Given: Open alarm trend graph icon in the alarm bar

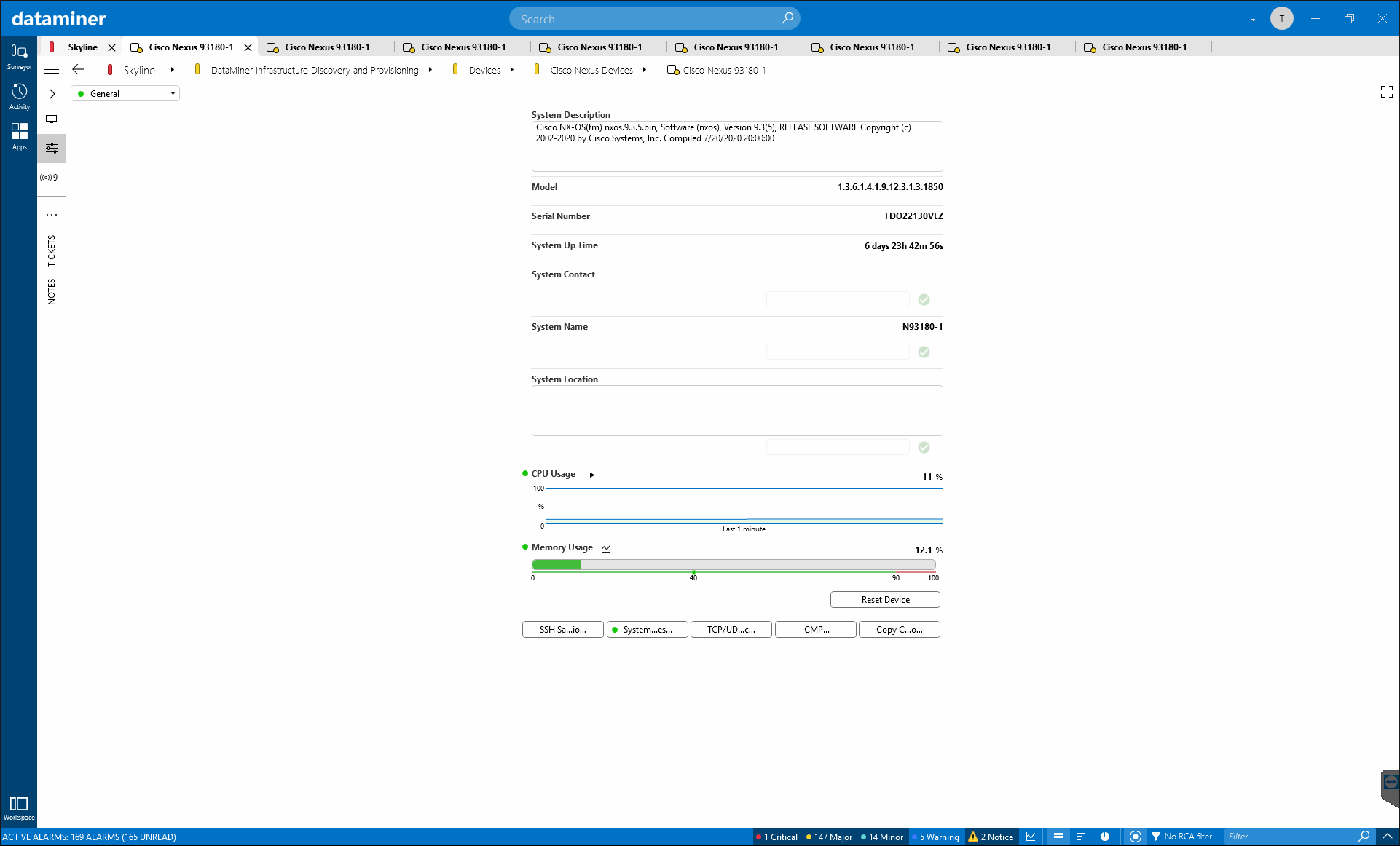Looking at the screenshot, I should pyautogui.click(x=1031, y=837).
